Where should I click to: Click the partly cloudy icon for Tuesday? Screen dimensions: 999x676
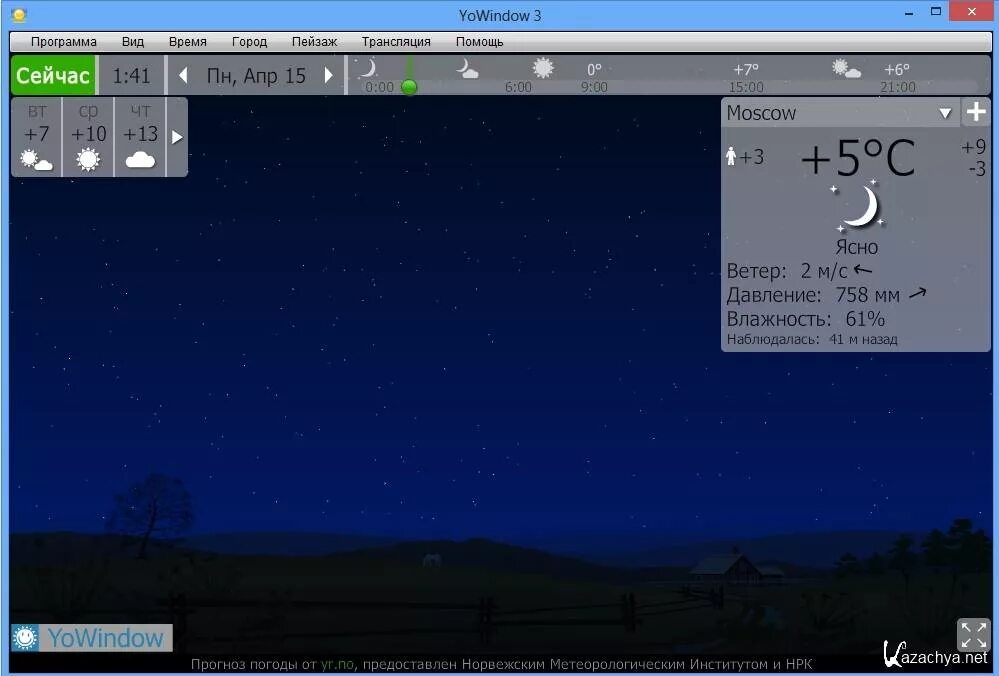tap(36, 160)
